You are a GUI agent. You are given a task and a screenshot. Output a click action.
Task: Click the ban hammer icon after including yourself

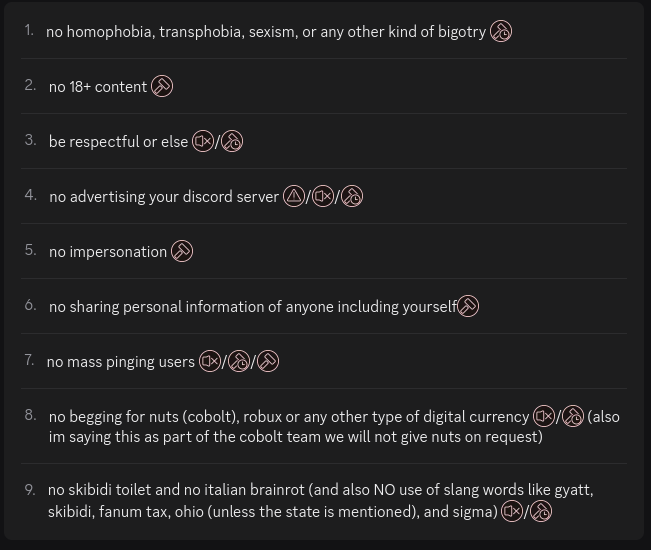pos(468,306)
